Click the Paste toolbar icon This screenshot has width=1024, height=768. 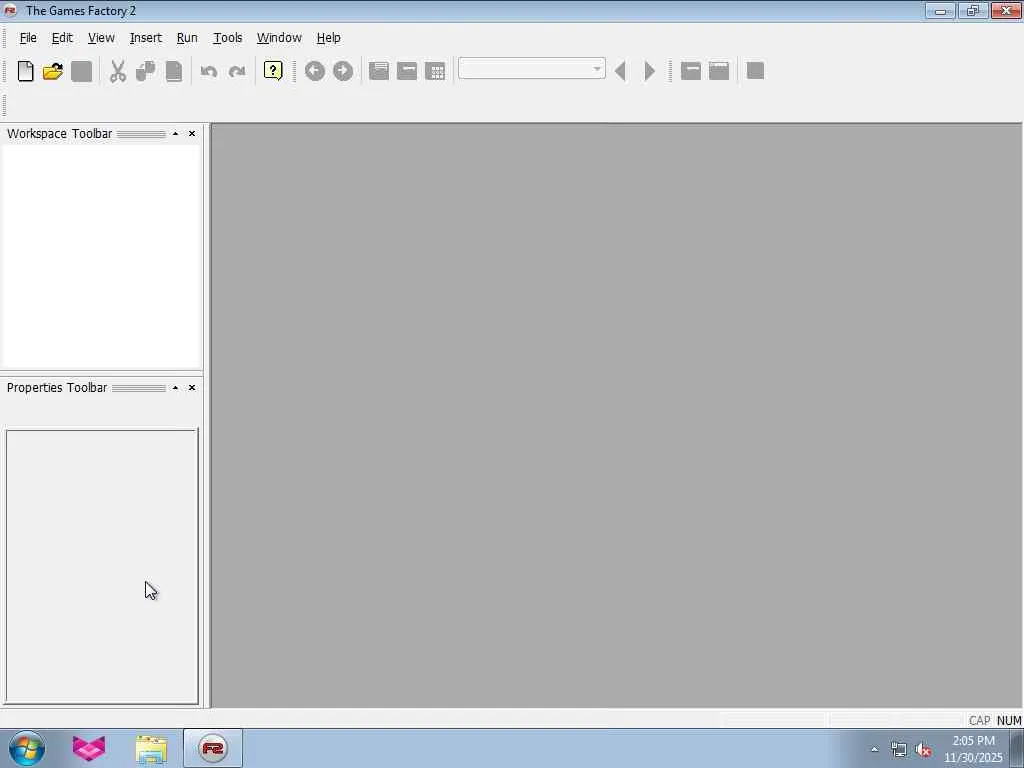pos(174,71)
